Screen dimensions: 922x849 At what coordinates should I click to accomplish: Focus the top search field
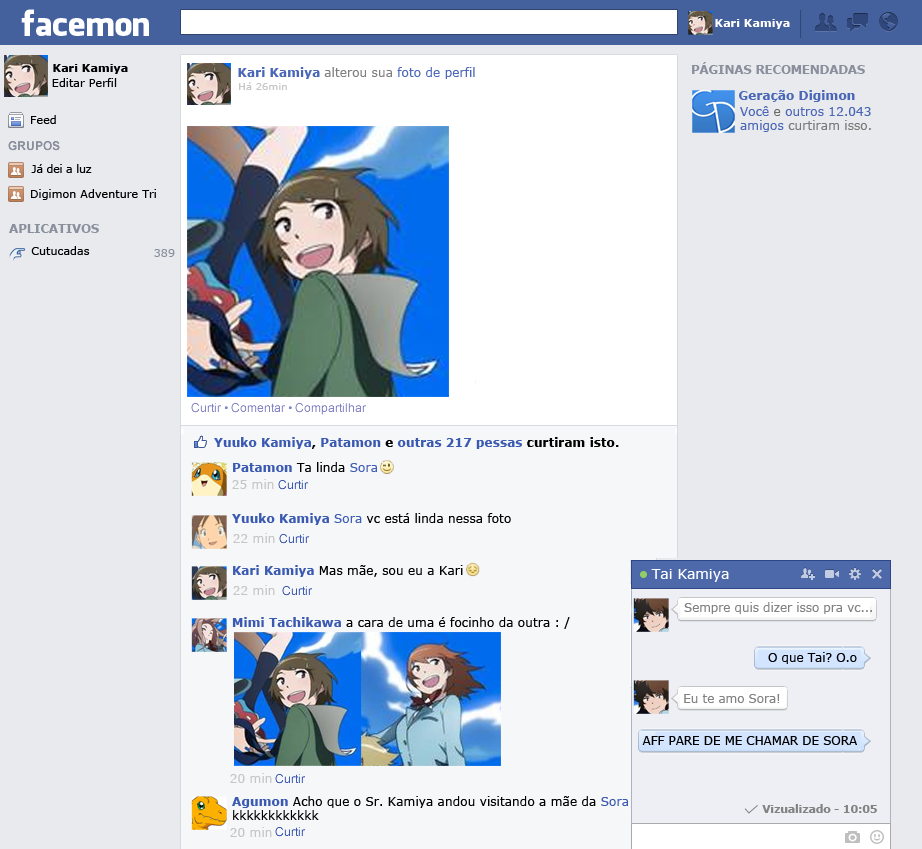coord(429,22)
